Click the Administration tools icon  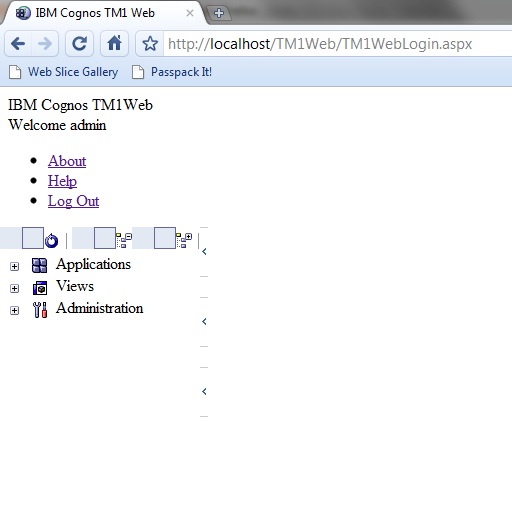pyautogui.click(x=40, y=310)
